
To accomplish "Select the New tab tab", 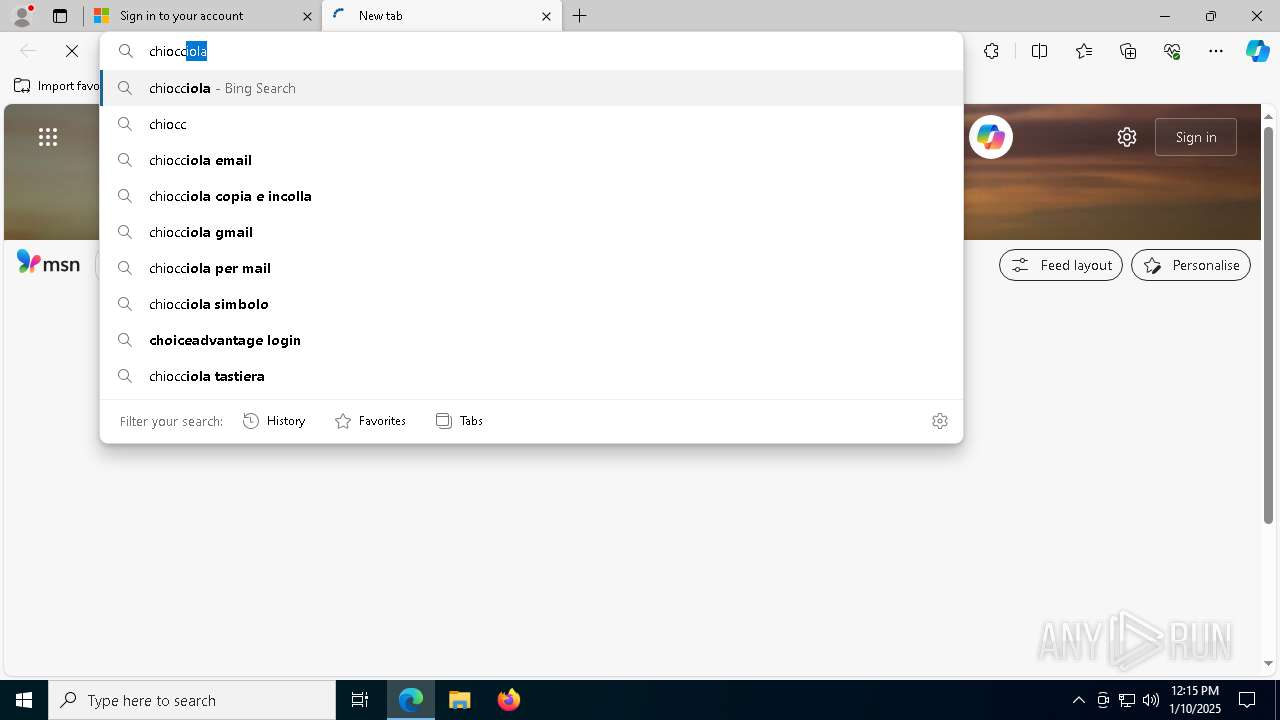I will pyautogui.click(x=440, y=16).
